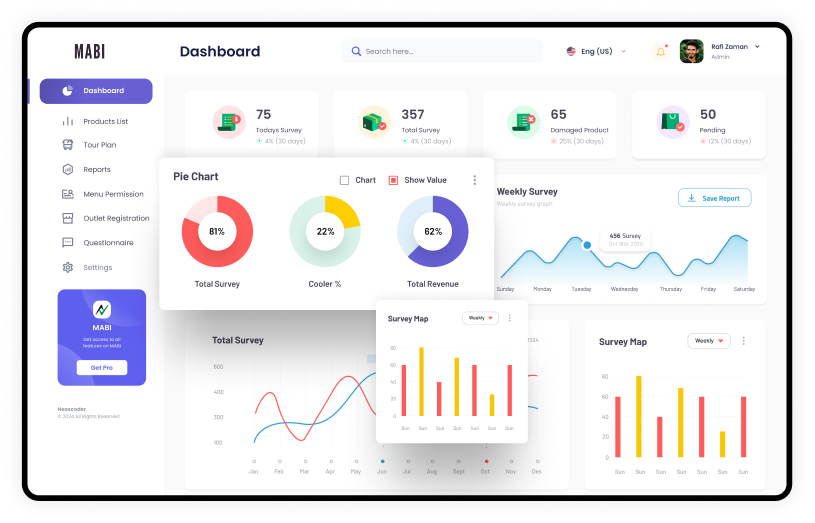Select Dashboard in the sidebar menu

click(96, 91)
